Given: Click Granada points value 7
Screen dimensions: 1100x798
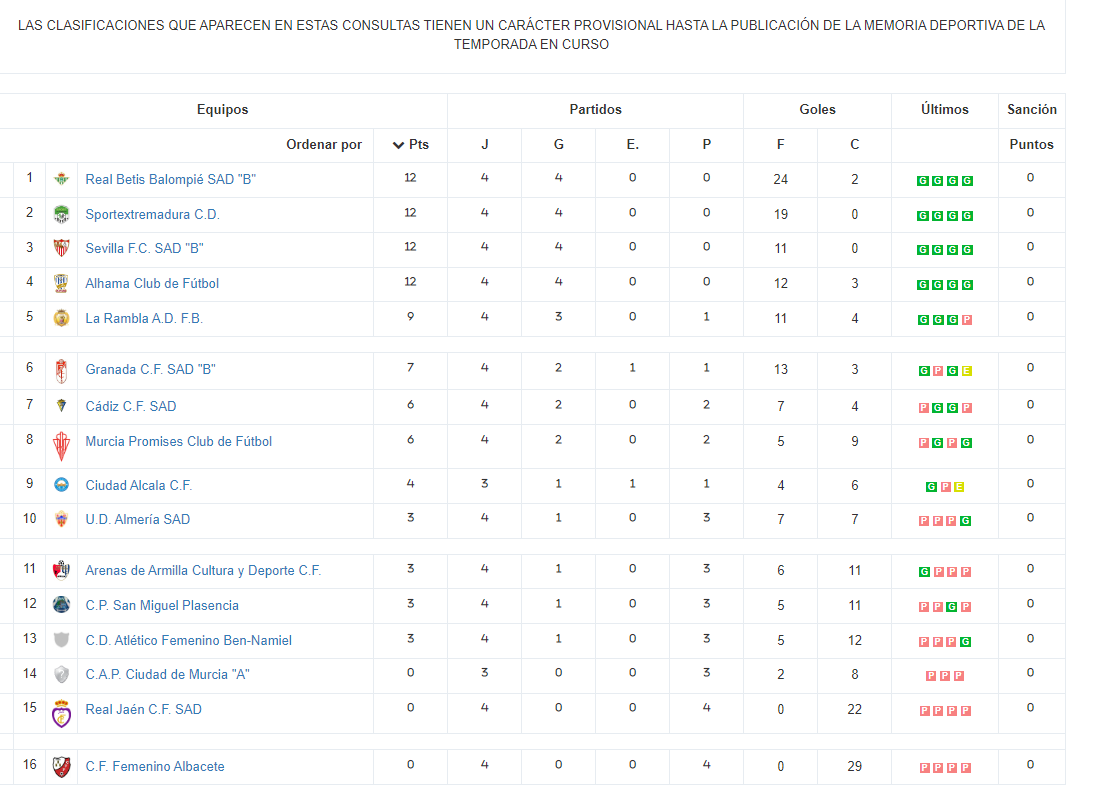Looking at the screenshot, I should 410,367.
